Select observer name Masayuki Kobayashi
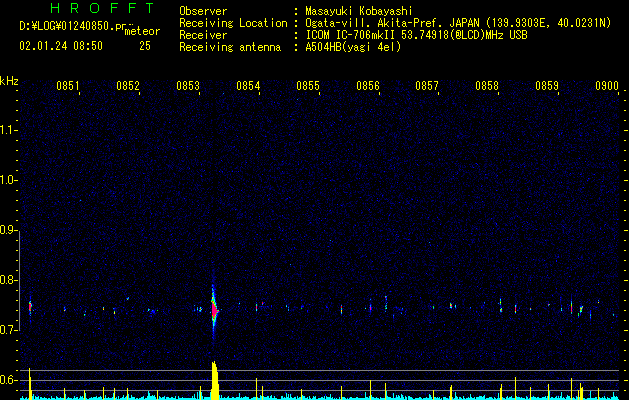629x400 pixels. pos(359,11)
